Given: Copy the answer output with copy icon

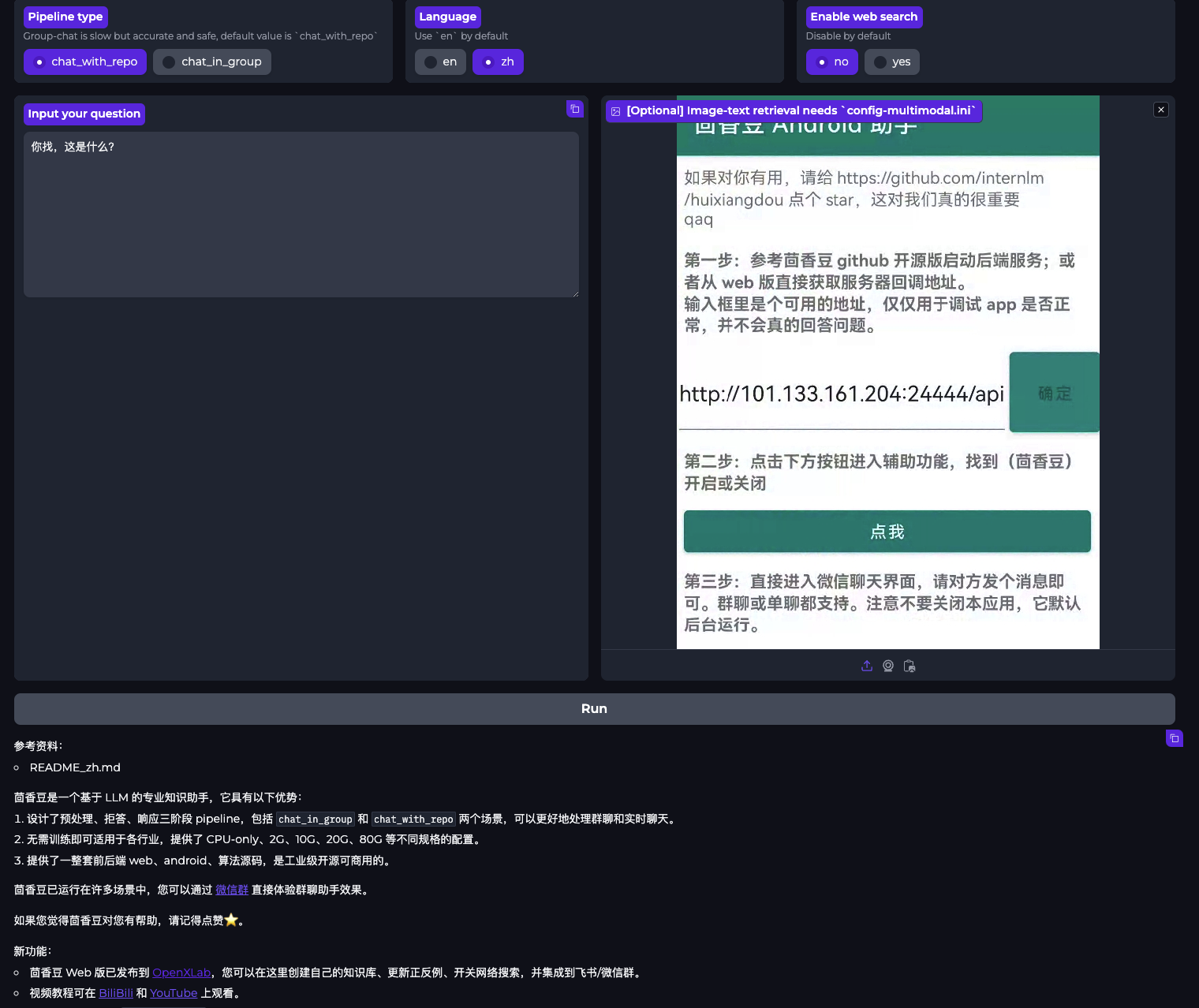Looking at the screenshot, I should pos(1175,738).
